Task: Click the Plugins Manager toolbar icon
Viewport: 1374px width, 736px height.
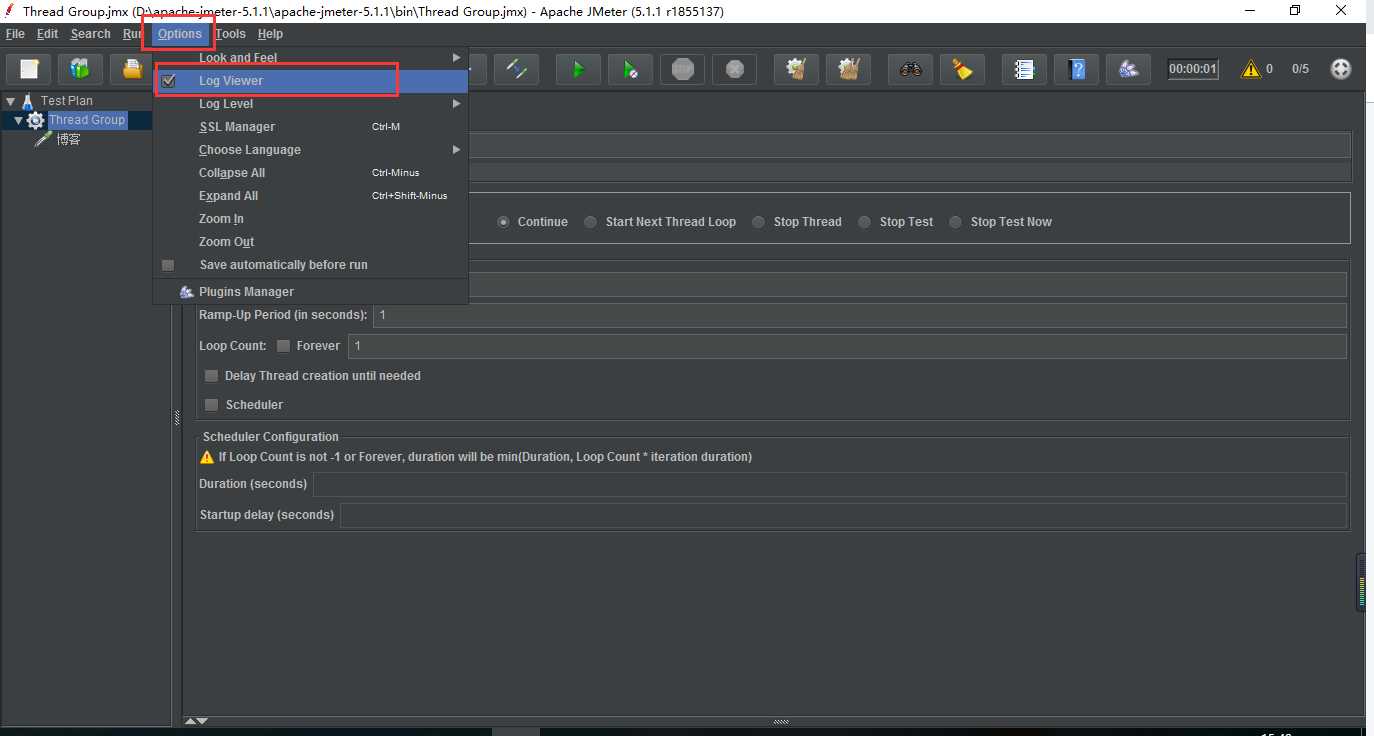Action: (x=1128, y=69)
